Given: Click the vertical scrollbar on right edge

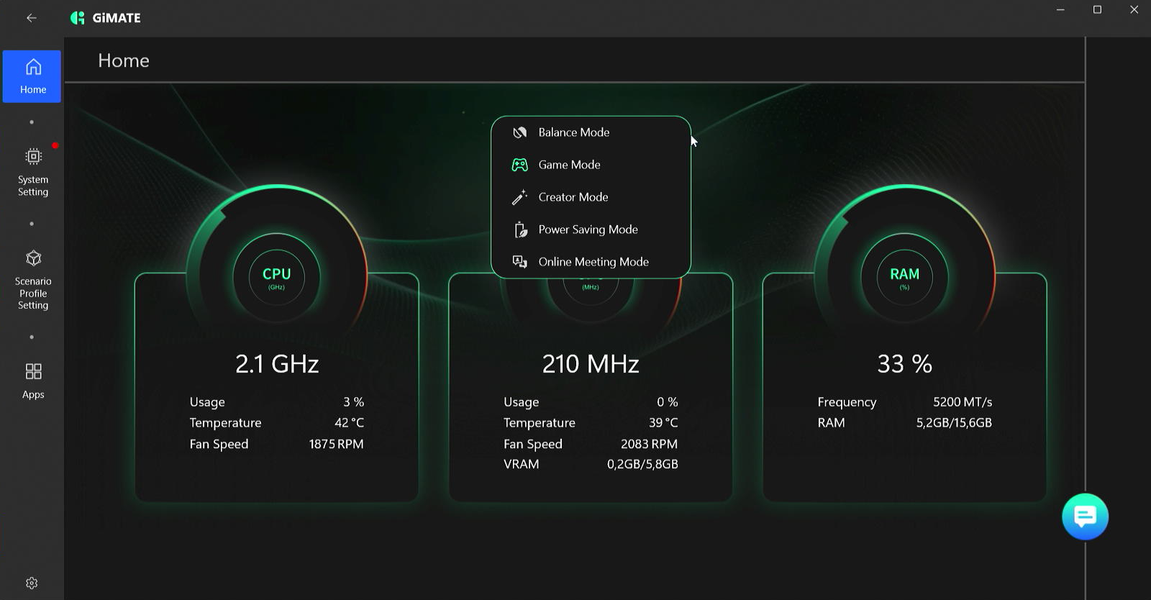Looking at the screenshot, I should [x=1085, y=316].
